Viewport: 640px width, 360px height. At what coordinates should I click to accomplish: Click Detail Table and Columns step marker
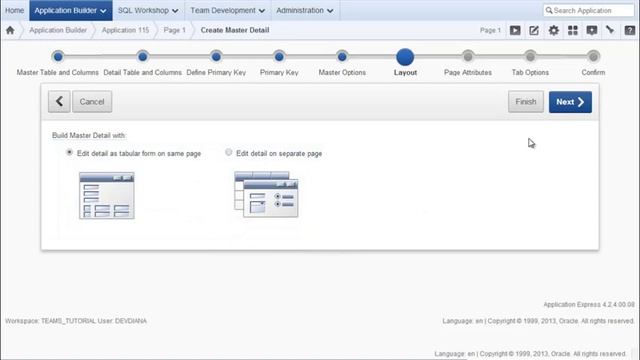click(x=142, y=57)
